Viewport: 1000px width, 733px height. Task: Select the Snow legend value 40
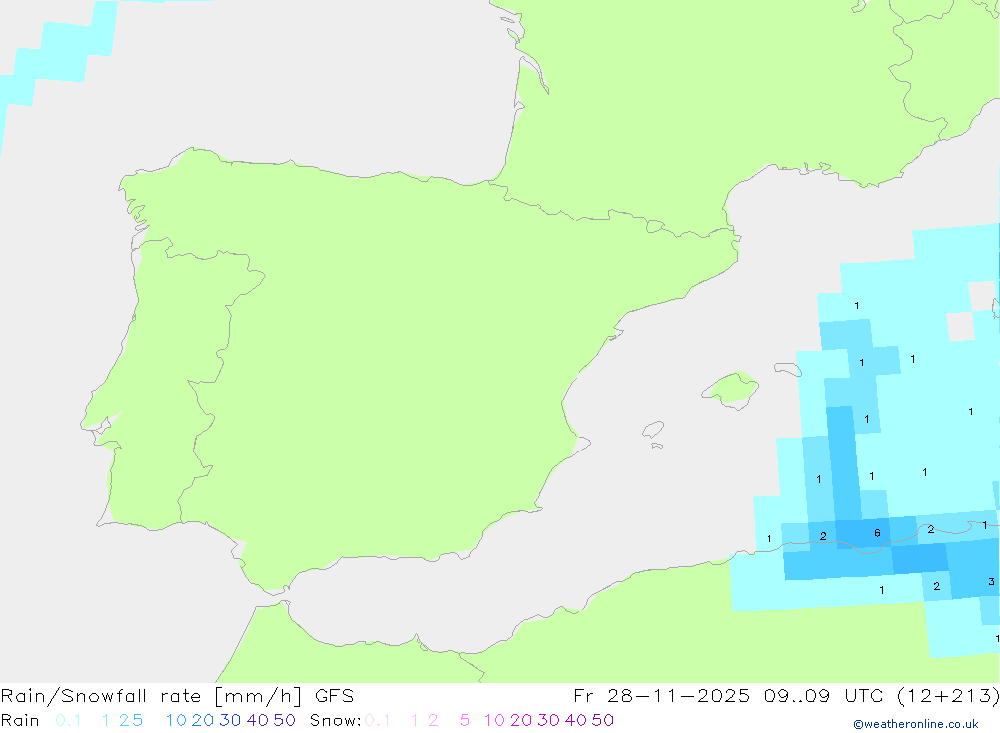click(x=576, y=720)
